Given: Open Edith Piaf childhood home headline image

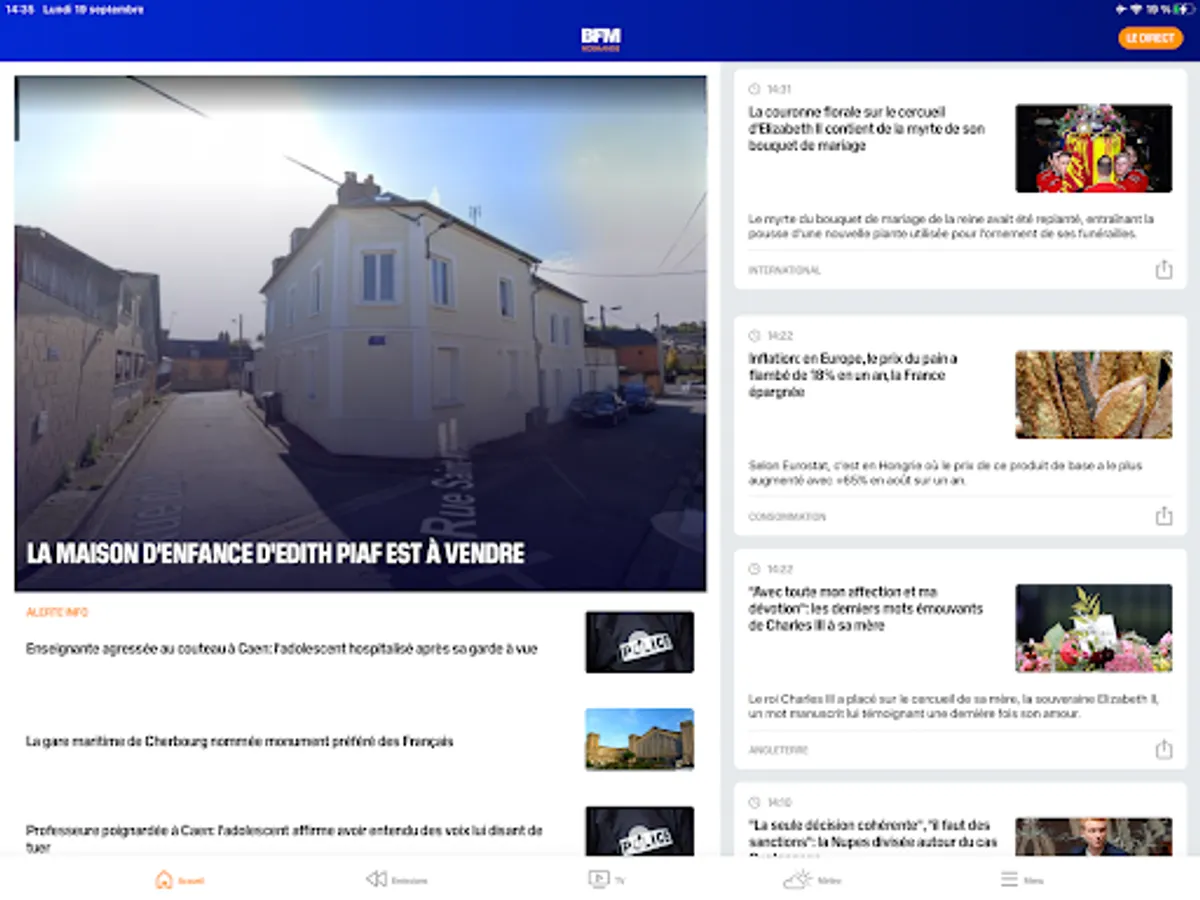Looking at the screenshot, I should (360, 333).
